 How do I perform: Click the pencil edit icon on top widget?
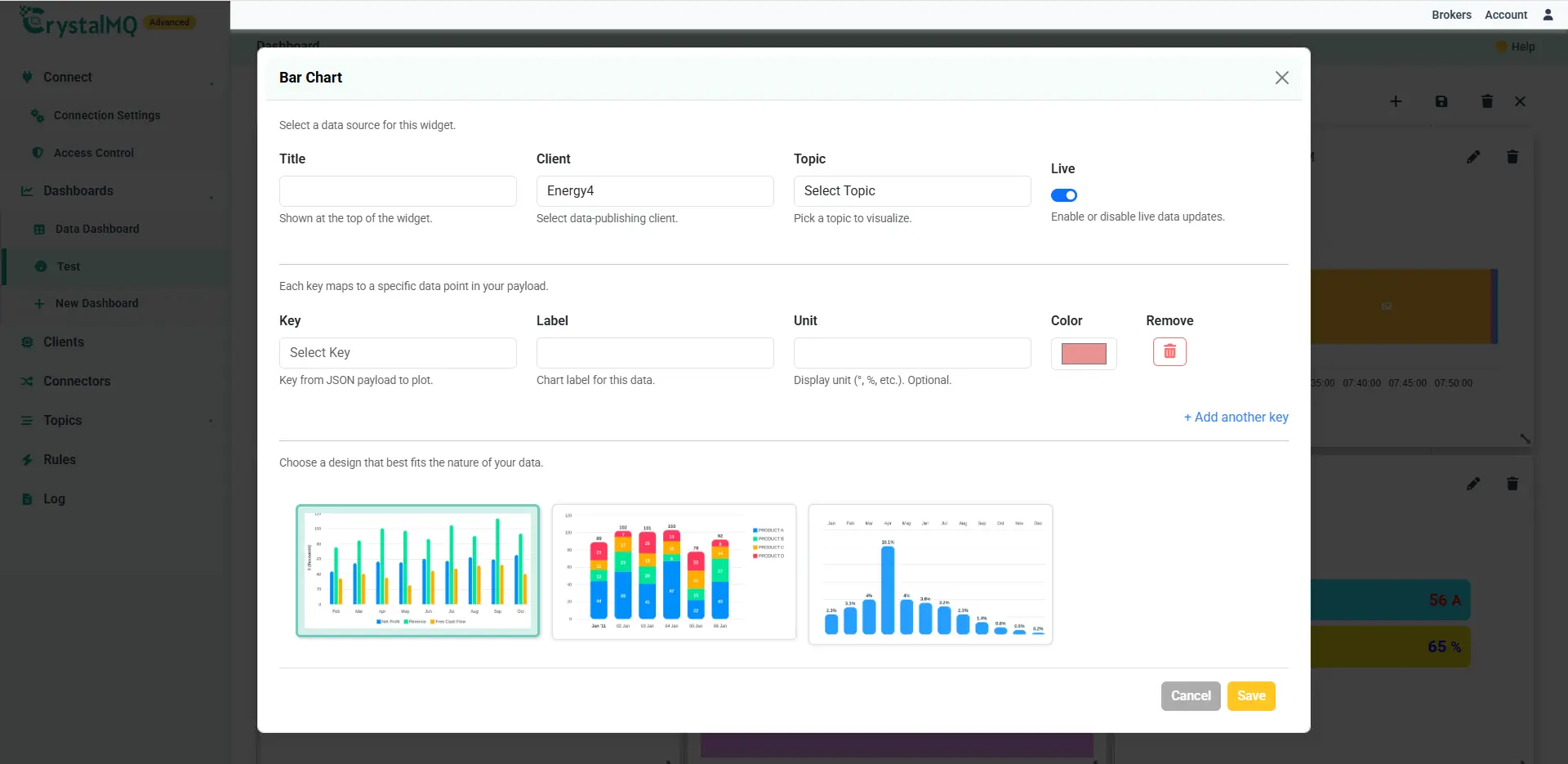(x=1473, y=157)
